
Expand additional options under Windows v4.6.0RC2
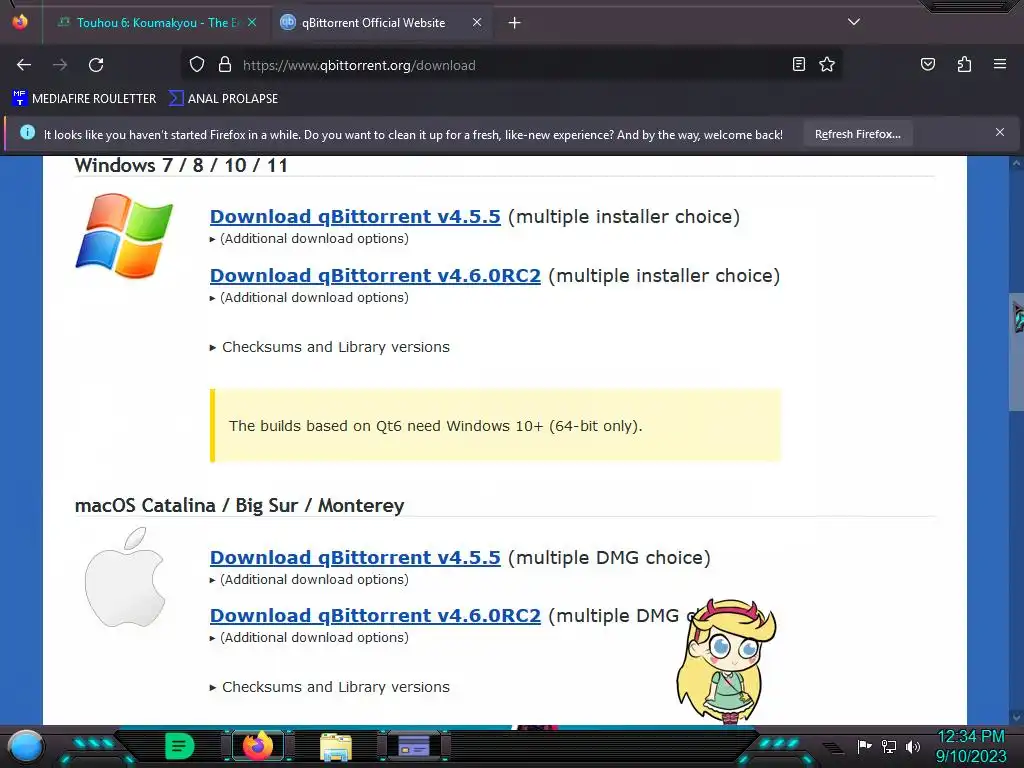pos(310,298)
